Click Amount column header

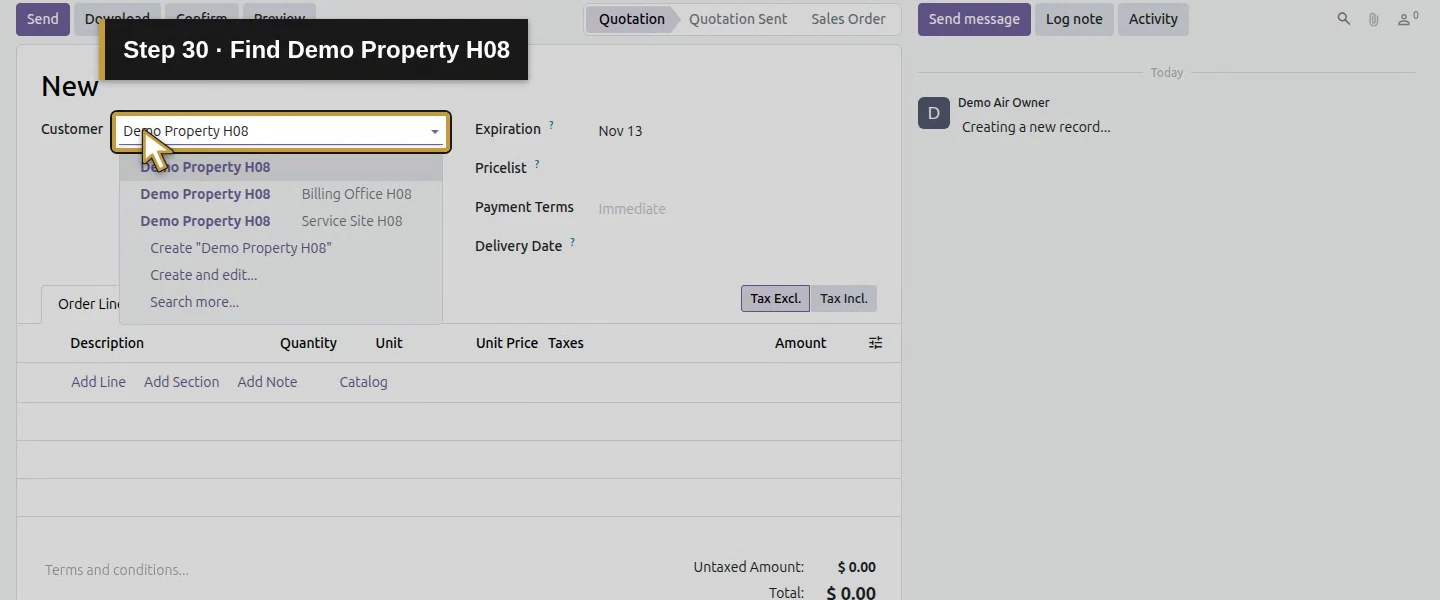(x=800, y=343)
